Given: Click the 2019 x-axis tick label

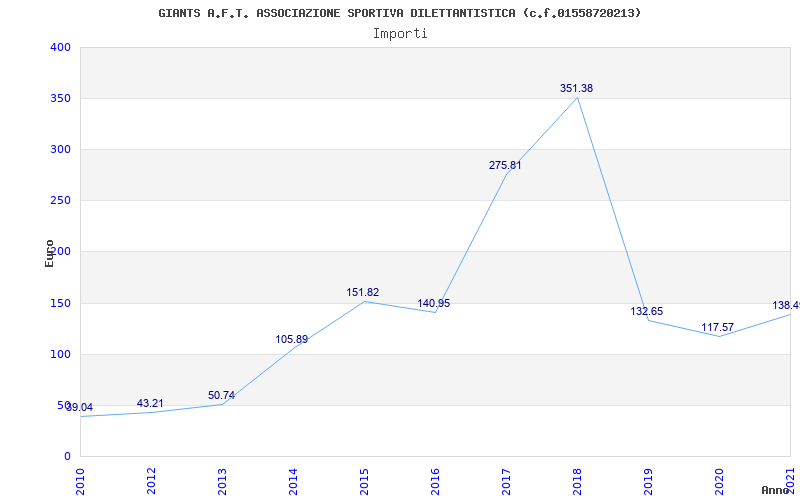Looking at the screenshot, I should [x=648, y=480].
